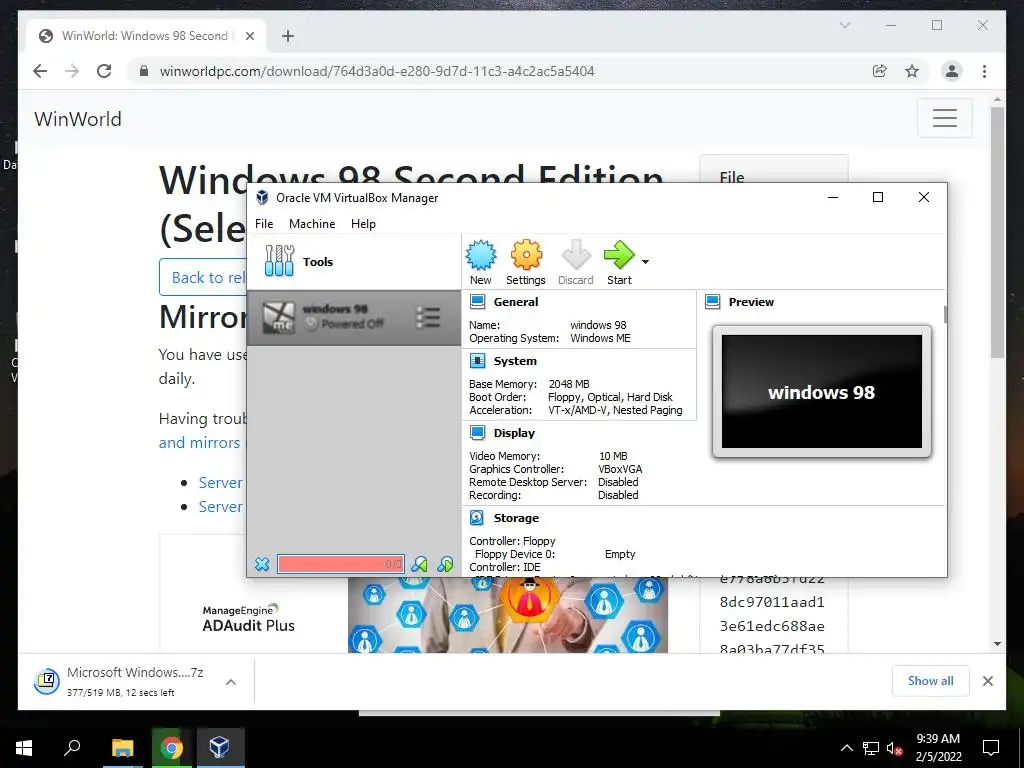This screenshot has width=1024, height=768.
Task: Select the WinWorld Windows 98 tab
Action: [145, 36]
